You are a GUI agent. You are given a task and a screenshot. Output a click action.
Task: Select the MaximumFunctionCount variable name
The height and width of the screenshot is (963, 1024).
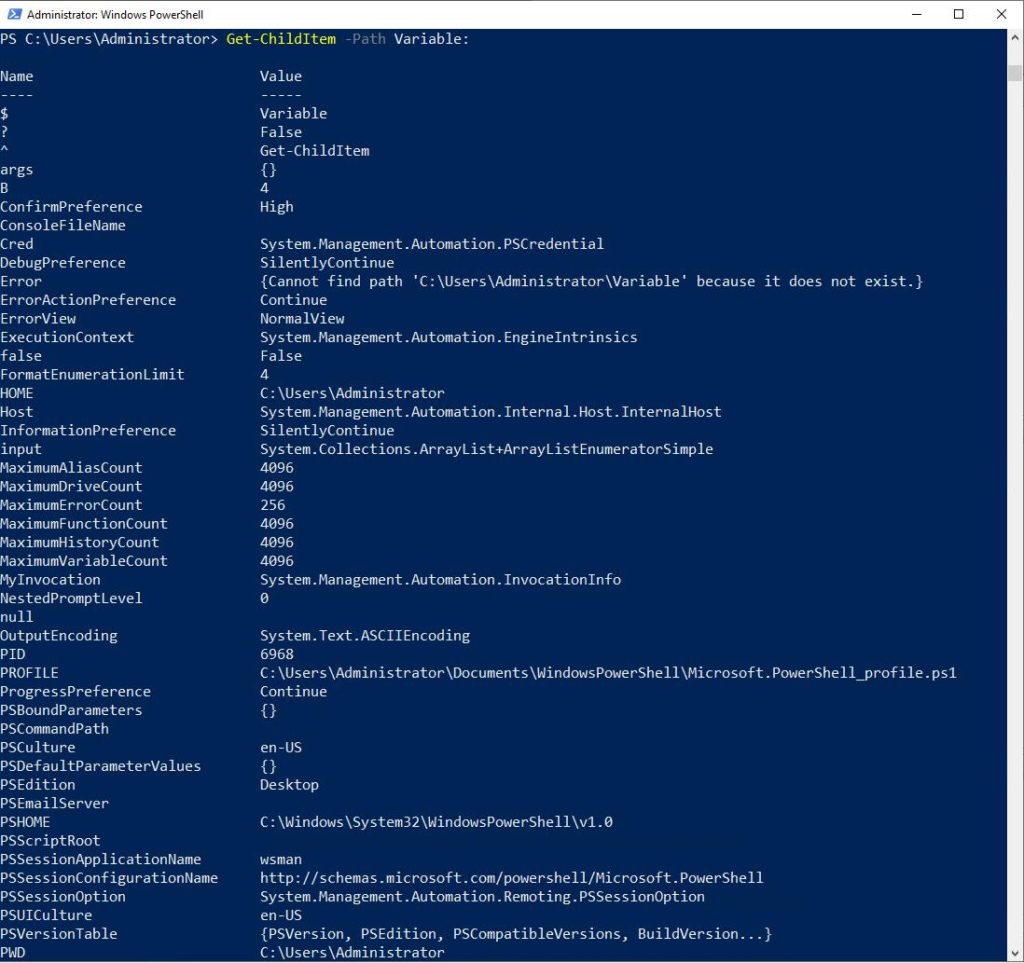click(84, 524)
